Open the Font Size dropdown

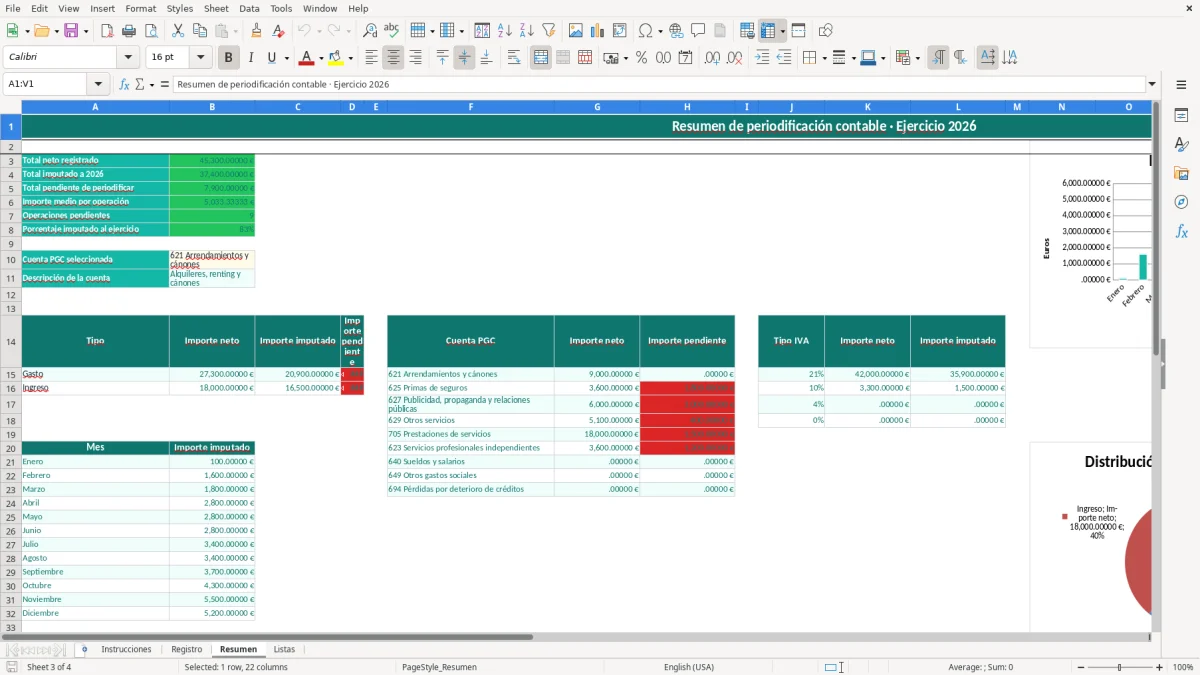pyautogui.click(x=200, y=58)
